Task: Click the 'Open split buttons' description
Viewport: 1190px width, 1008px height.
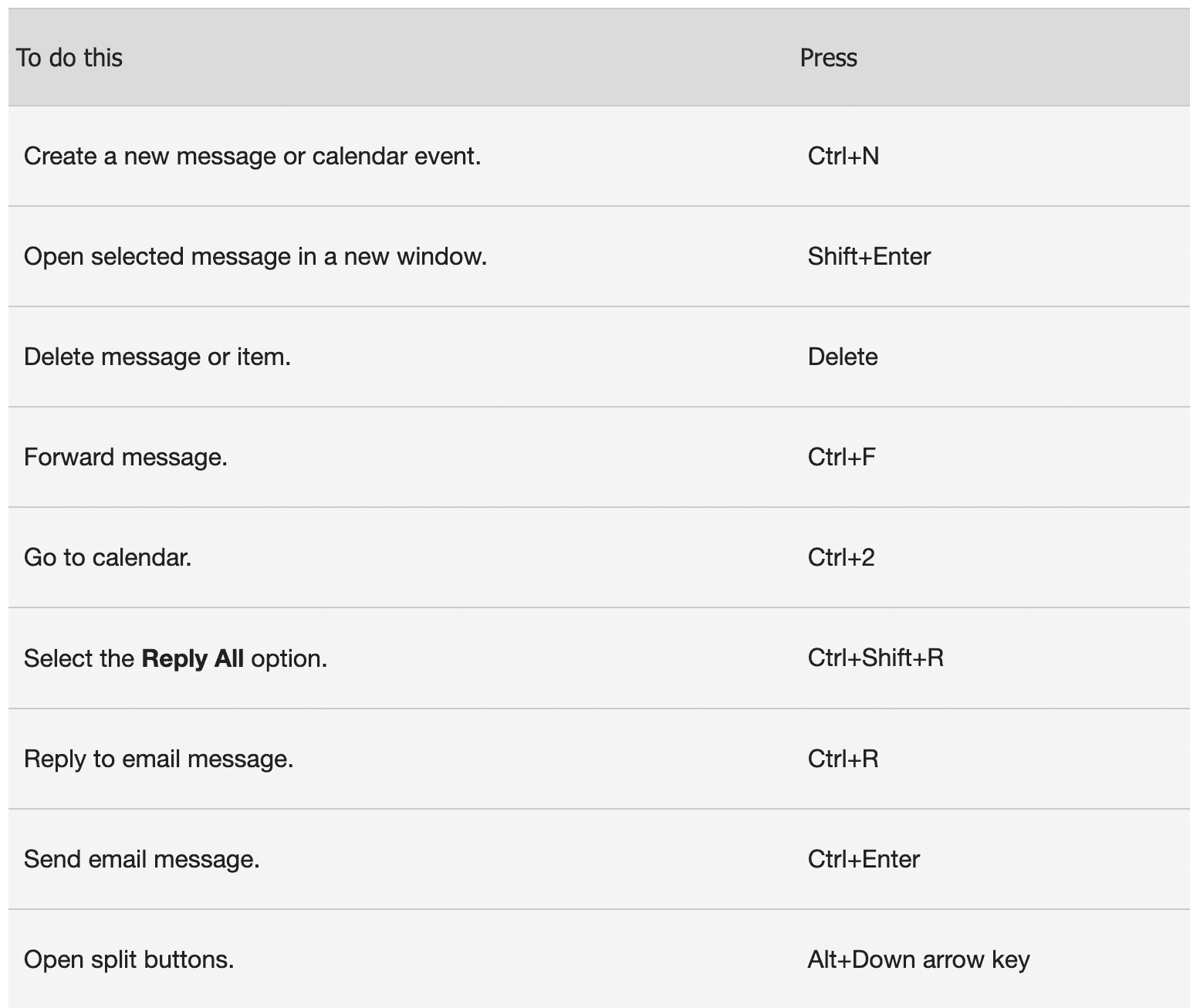Action: click(x=129, y=959)
